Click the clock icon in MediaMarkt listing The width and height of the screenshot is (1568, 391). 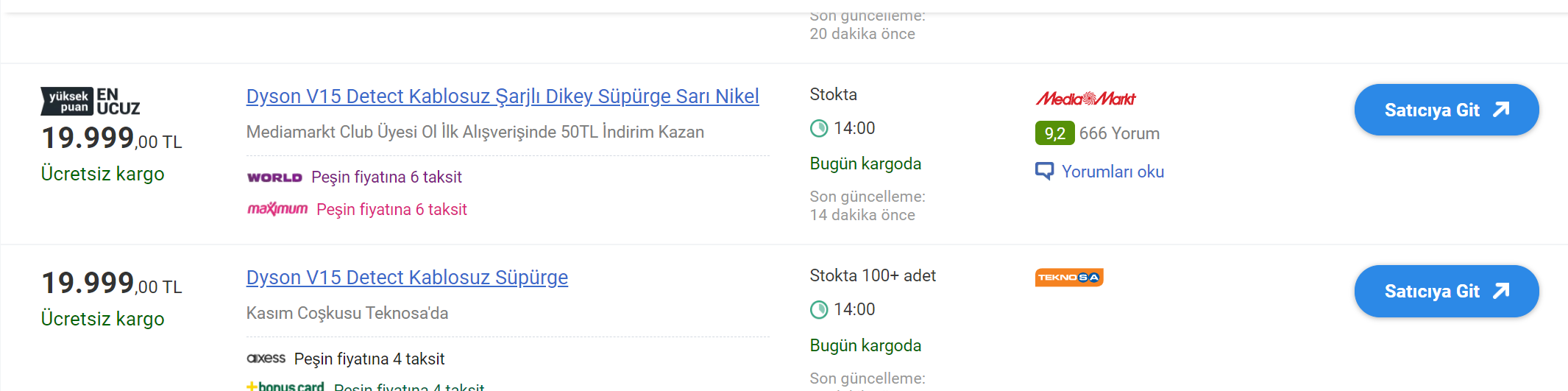pos(819,129)
